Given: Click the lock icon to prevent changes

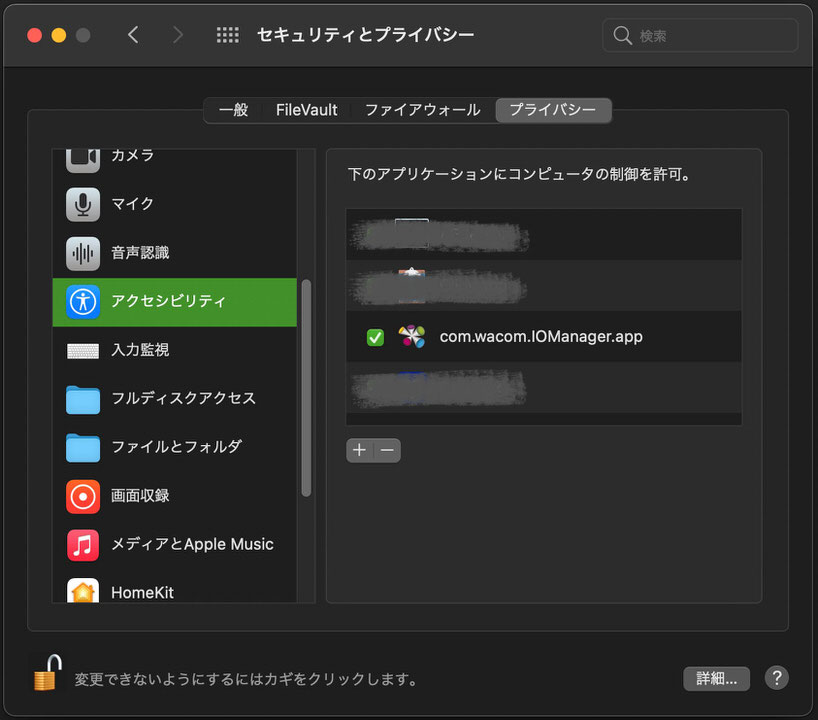Looking at the screenshot, I should point(47,673).
